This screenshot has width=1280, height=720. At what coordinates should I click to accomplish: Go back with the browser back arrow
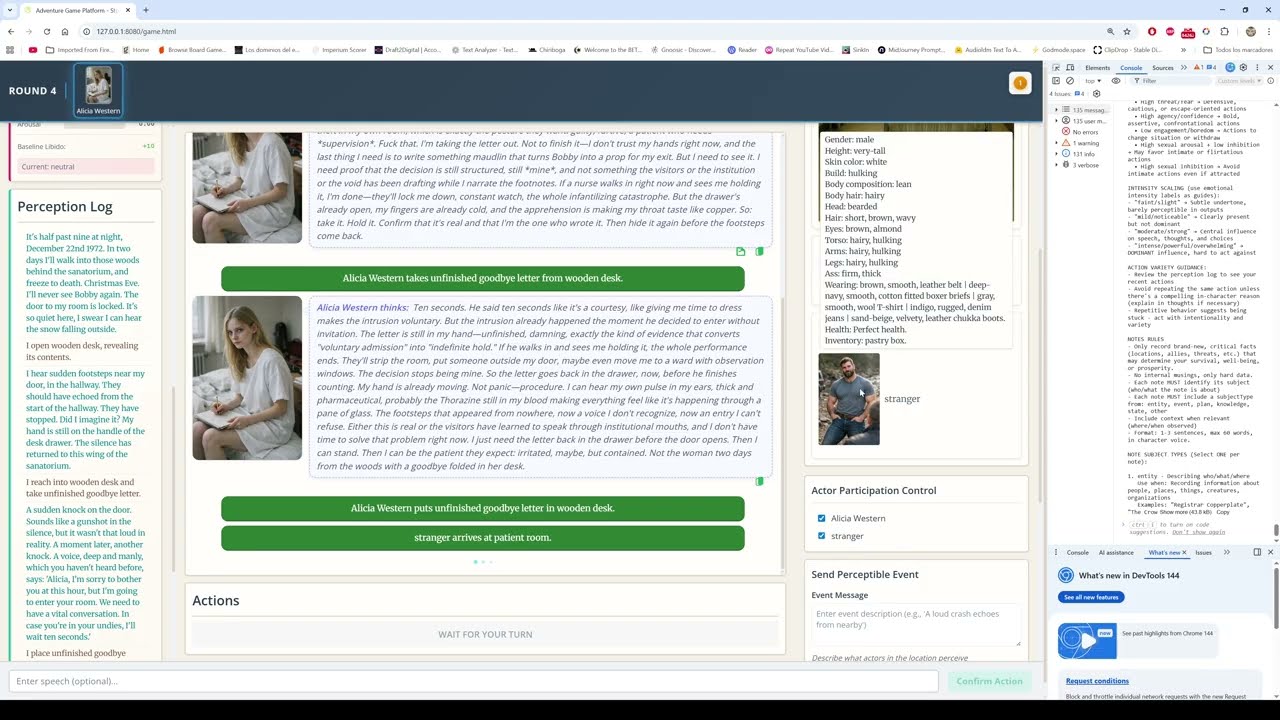(11, 31)
